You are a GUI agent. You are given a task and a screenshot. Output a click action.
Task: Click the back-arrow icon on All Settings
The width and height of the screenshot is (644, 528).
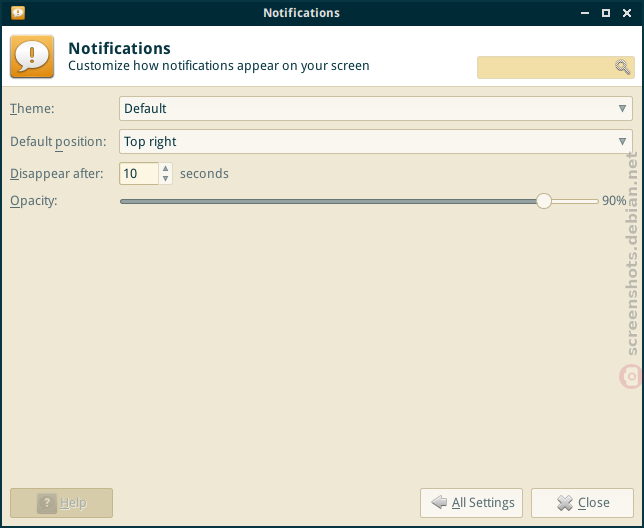pos(439,502)
